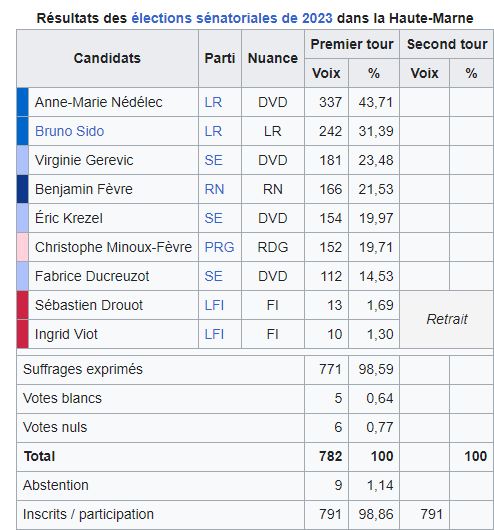Click the red swatch beside Sébastien Drouot
Viewport: 494px width, 530px height.
click(x=23, y=306)
